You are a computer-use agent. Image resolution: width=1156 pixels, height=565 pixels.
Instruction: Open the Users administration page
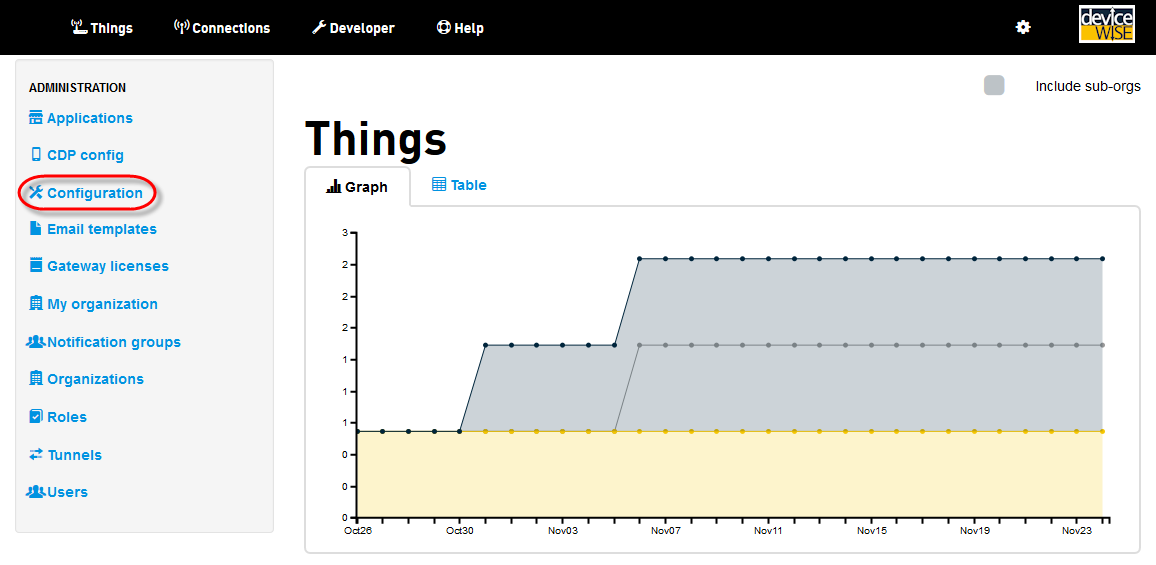coord(67,492)
